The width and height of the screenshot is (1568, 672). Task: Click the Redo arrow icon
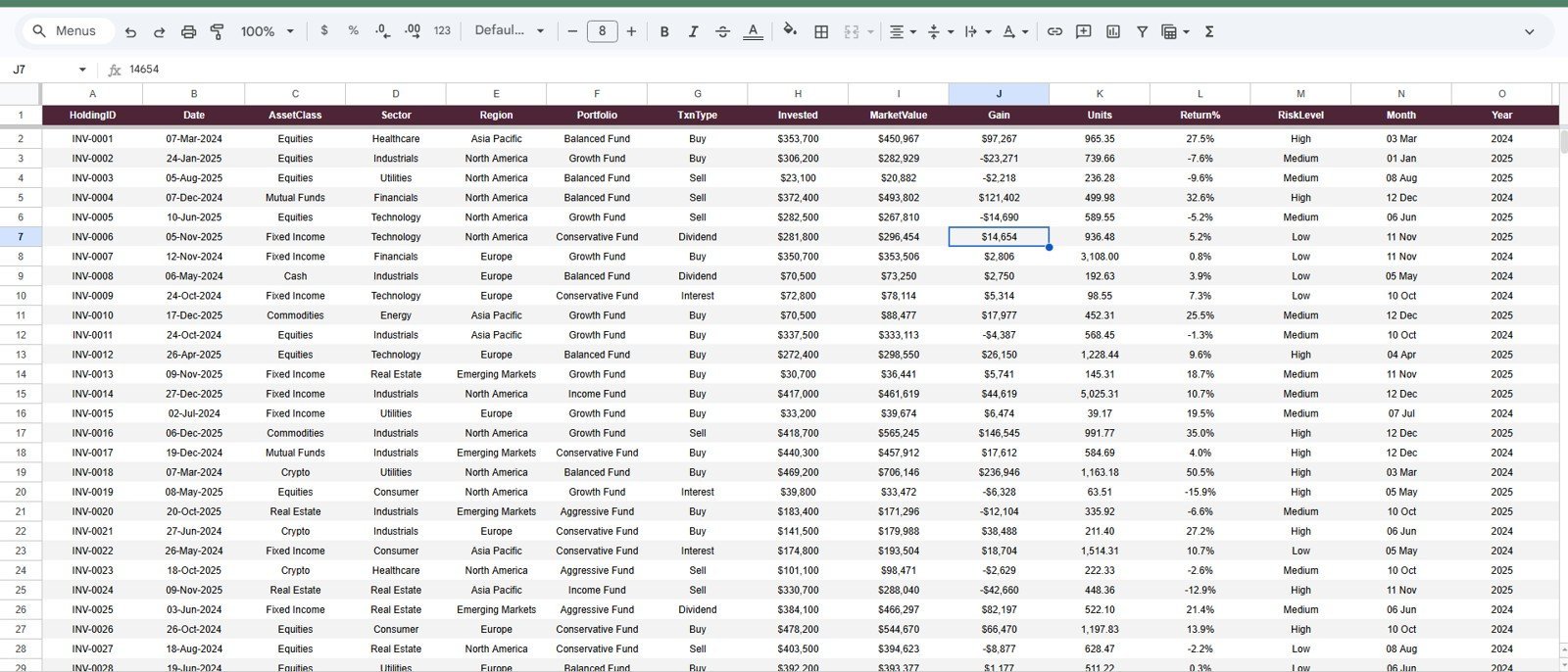[159, 31]
